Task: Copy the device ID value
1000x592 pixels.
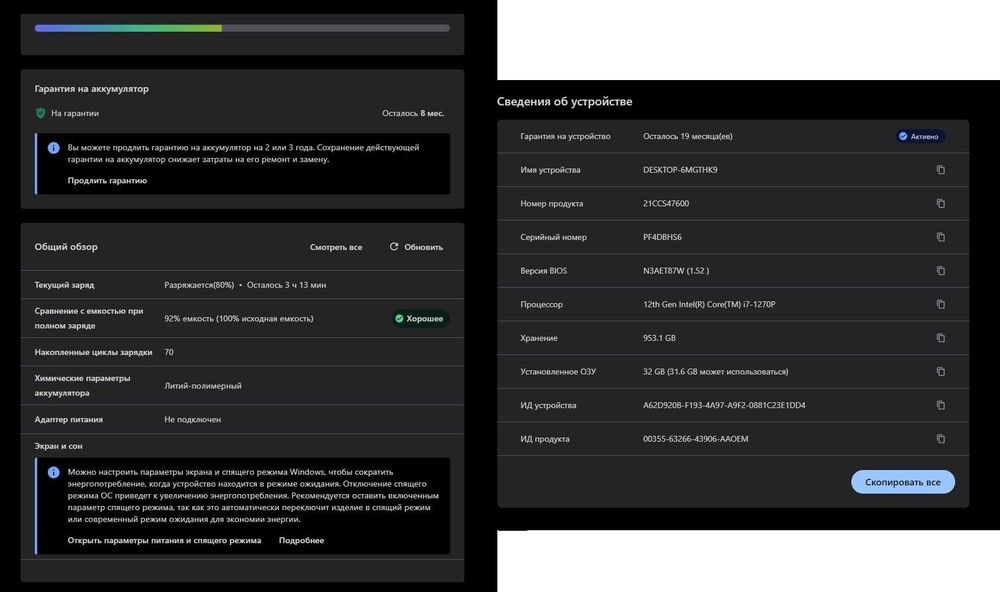Action: click(940, 405)
